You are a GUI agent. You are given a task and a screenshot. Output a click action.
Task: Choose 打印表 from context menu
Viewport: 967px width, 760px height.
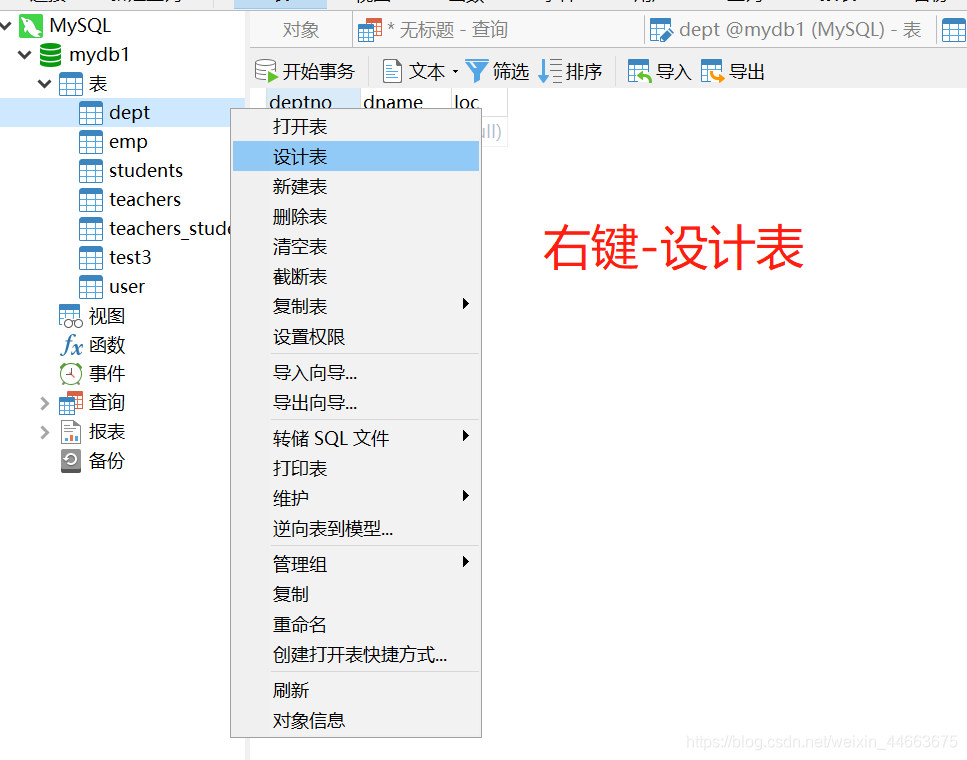pos(356,468)
